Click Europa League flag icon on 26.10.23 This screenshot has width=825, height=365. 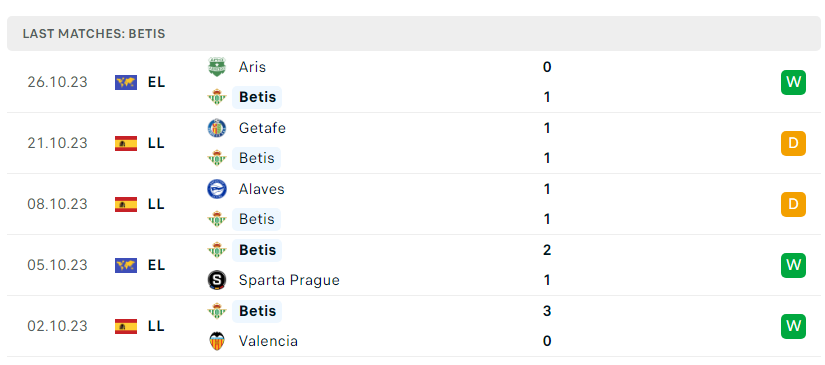coord(126,83)
